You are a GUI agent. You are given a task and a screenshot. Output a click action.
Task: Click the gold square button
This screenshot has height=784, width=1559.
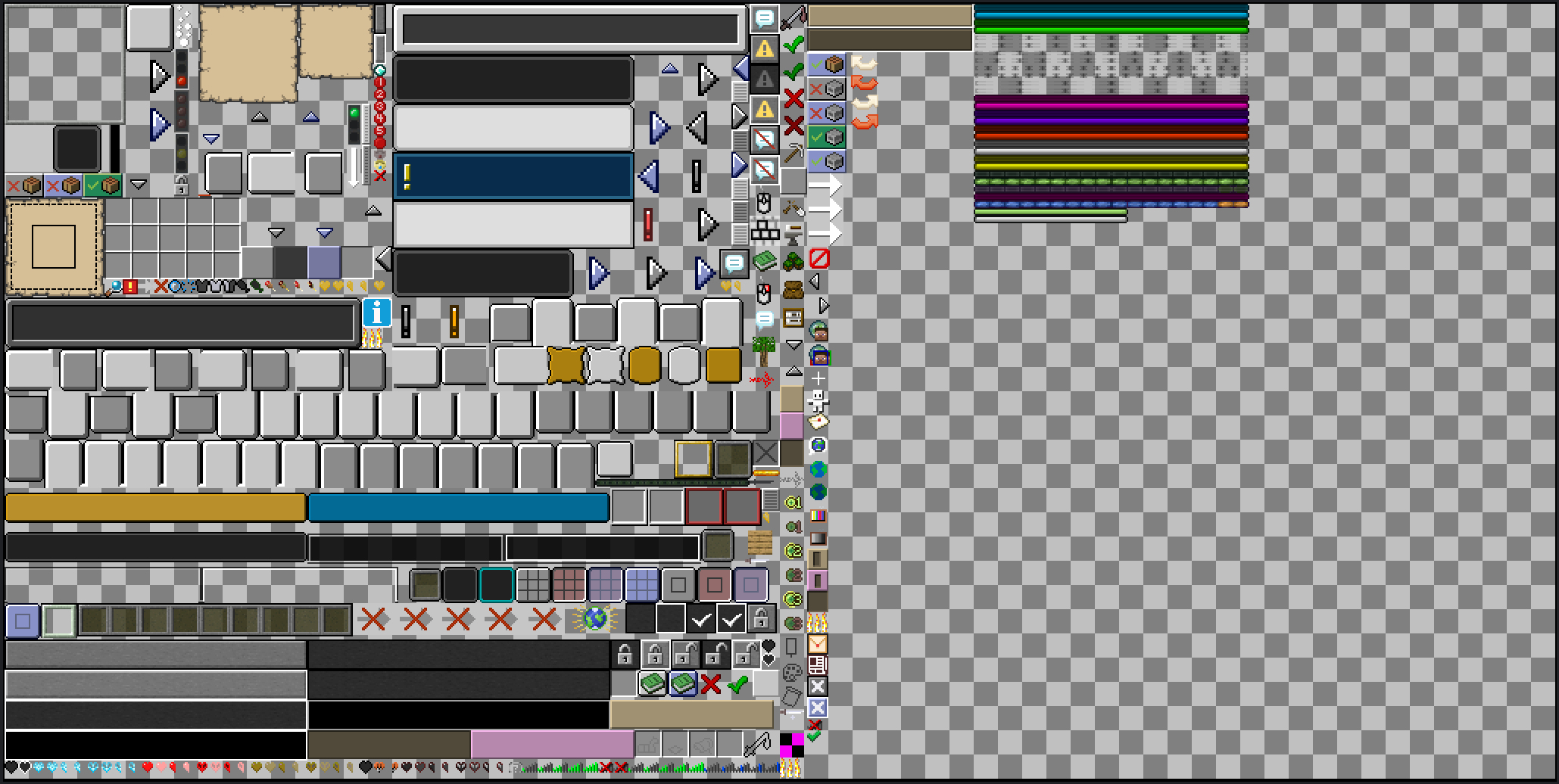pos(724,366)
